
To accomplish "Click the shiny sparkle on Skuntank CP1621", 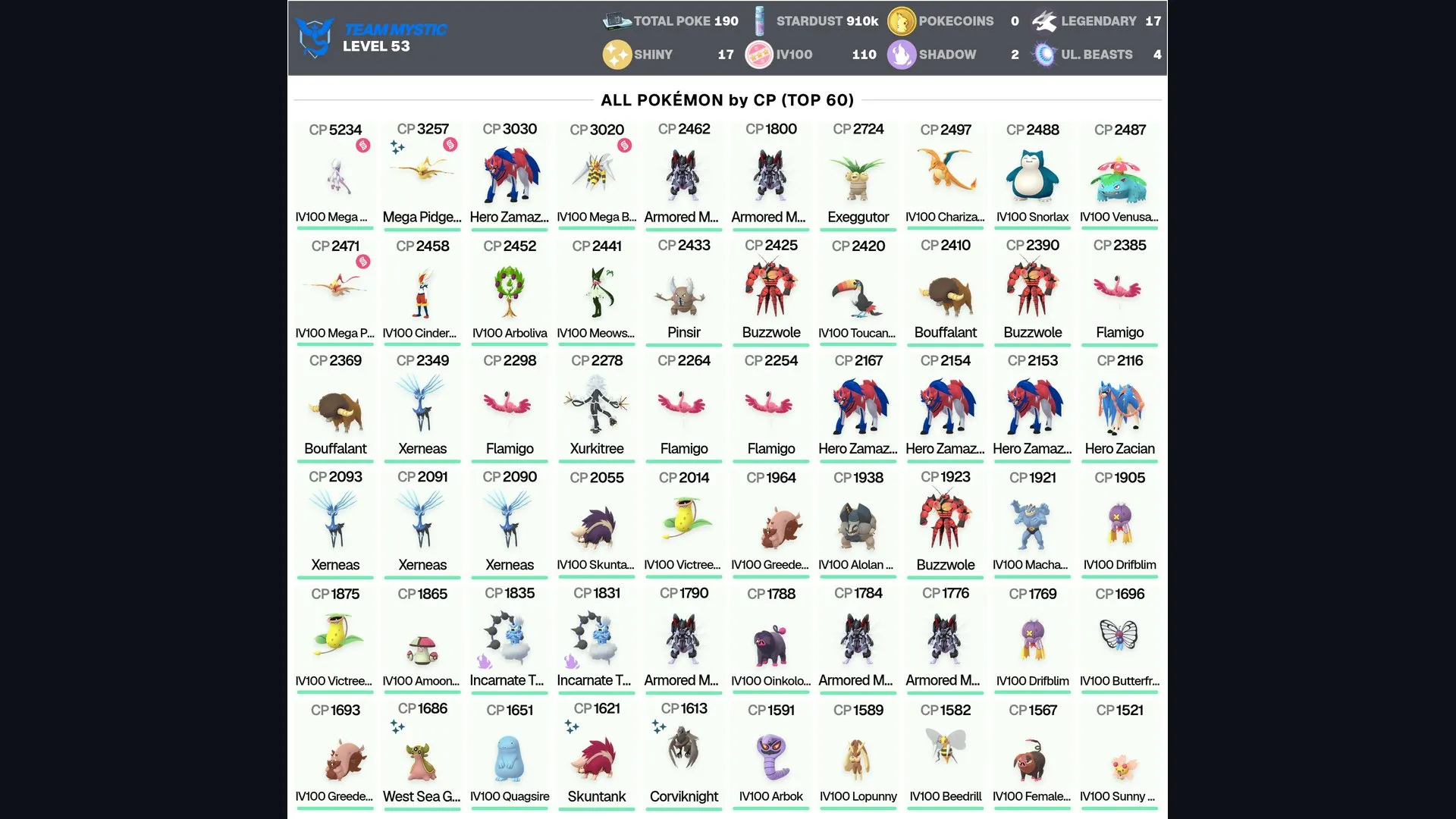I will pos(572,727).
